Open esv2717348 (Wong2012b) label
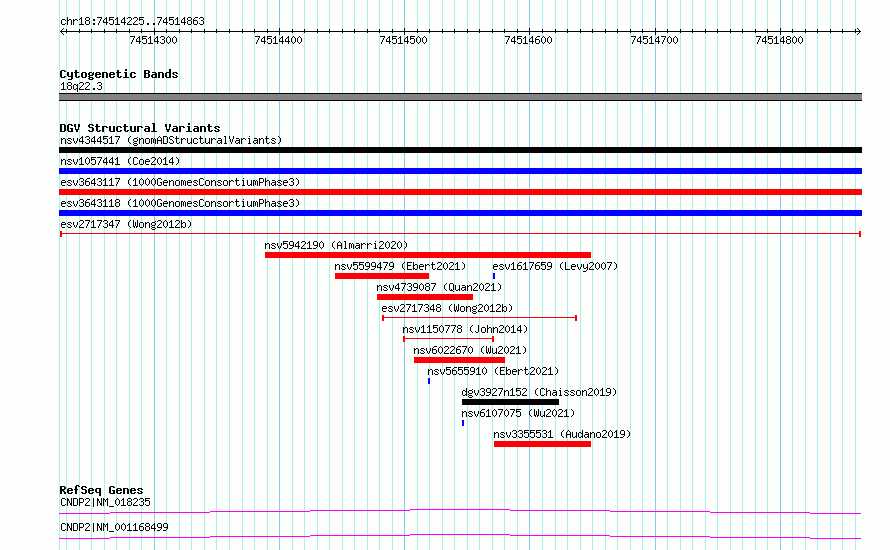 (x=447, y=308)
